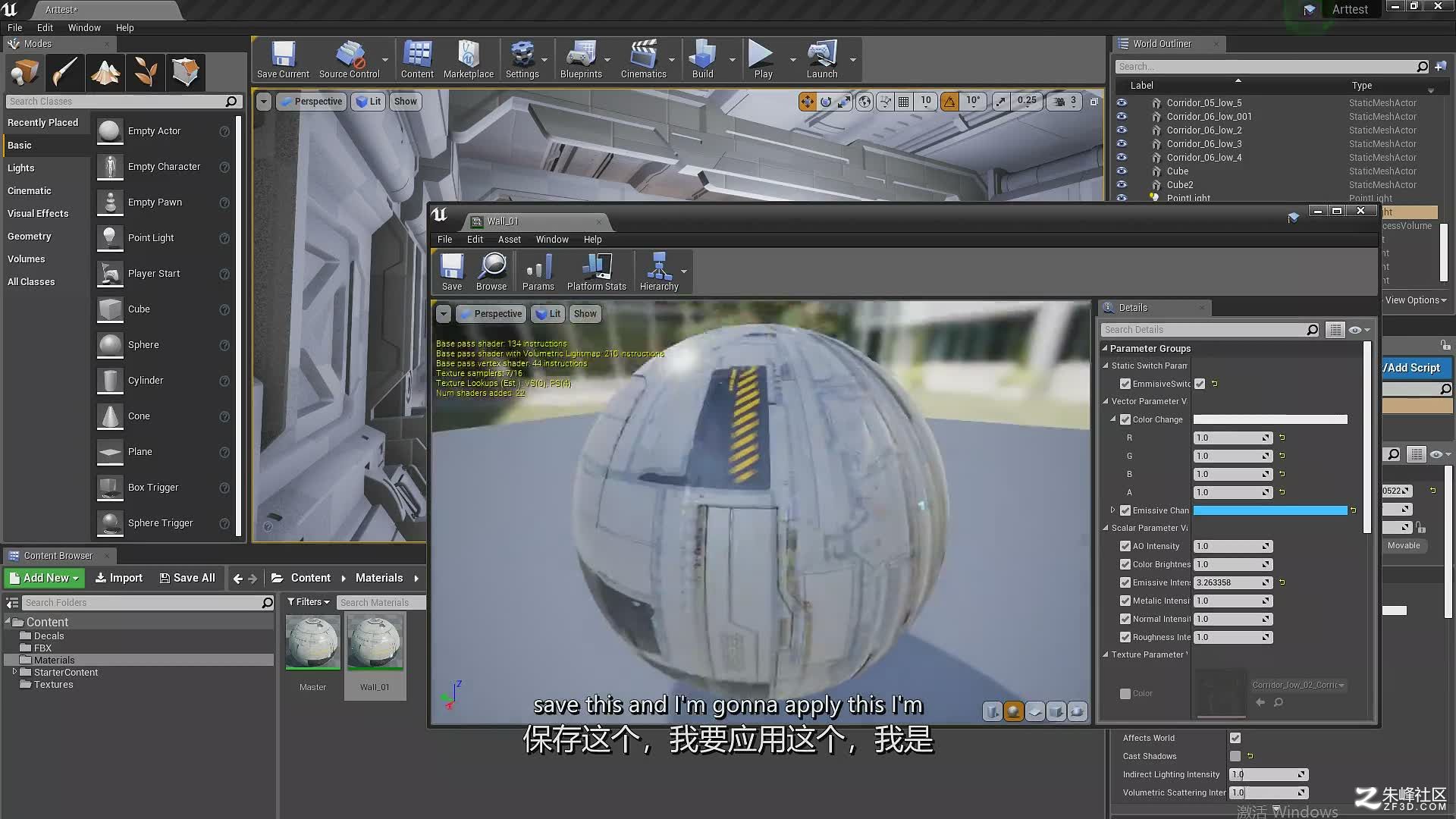The height and width of the screenshot is (819, 1456).
Task: Select the Paint mode brush icon
Action: [x=65, y=73]
